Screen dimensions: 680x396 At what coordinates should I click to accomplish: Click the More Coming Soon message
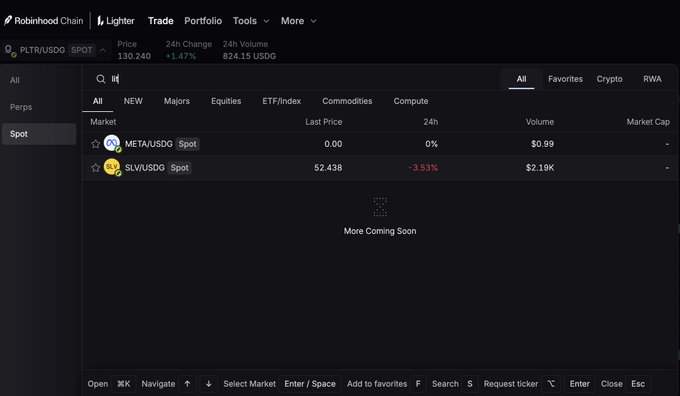point(380,231)
